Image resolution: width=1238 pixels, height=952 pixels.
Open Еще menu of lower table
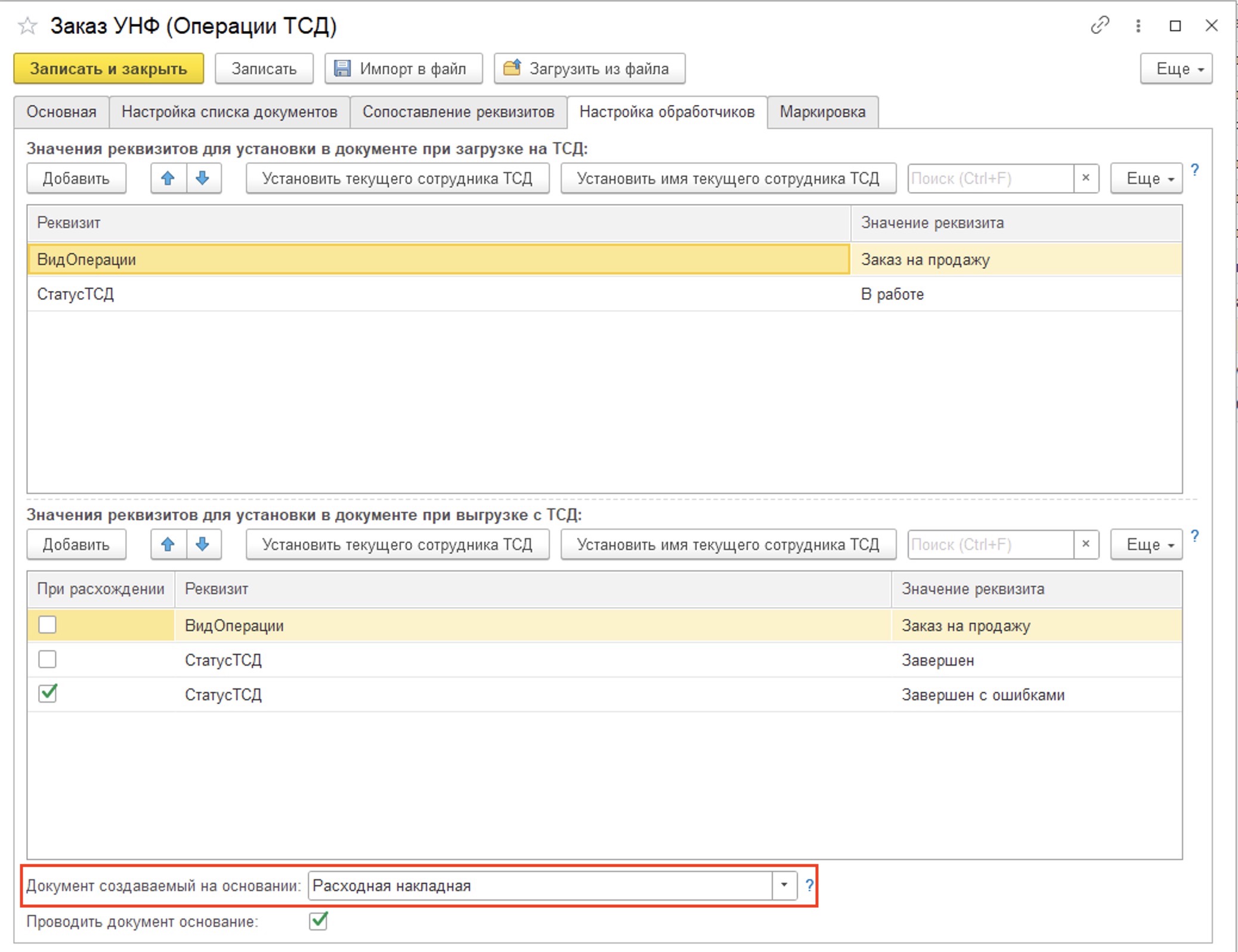[x=1146, y=545]
